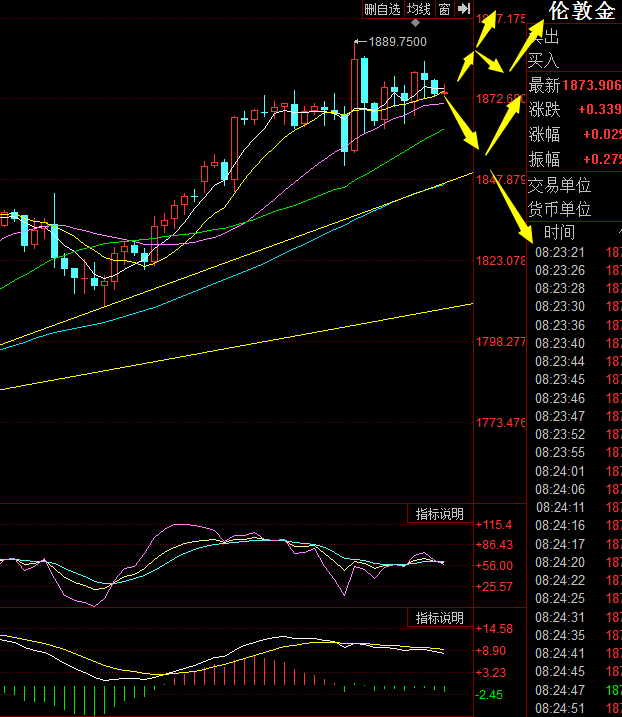The width and height of the screenshot is (622, 717).
Task: Open the 均线 moving average option
Action: tap(419, 9)
